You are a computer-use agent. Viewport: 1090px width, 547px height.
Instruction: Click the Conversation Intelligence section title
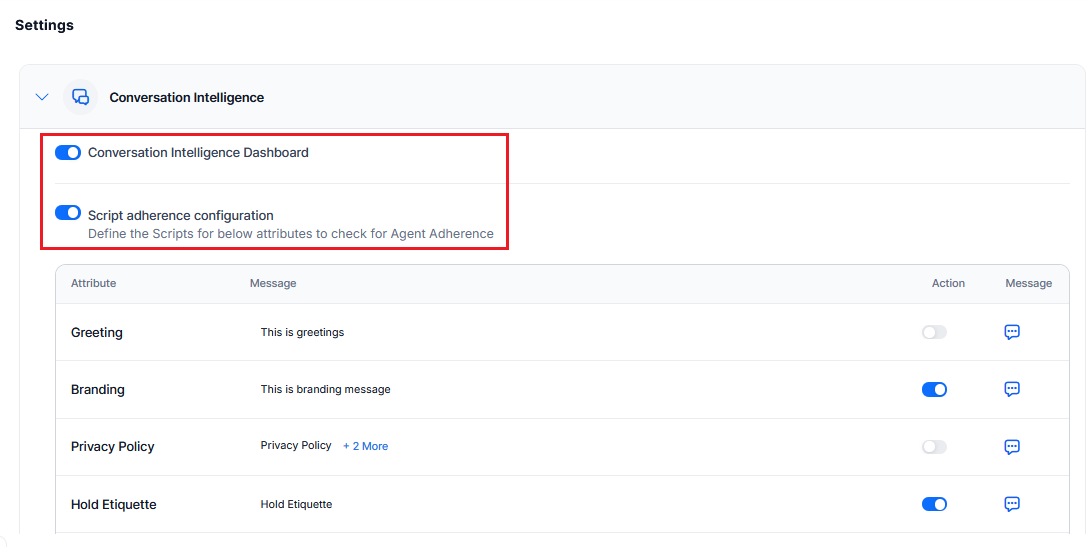[186, 98]
